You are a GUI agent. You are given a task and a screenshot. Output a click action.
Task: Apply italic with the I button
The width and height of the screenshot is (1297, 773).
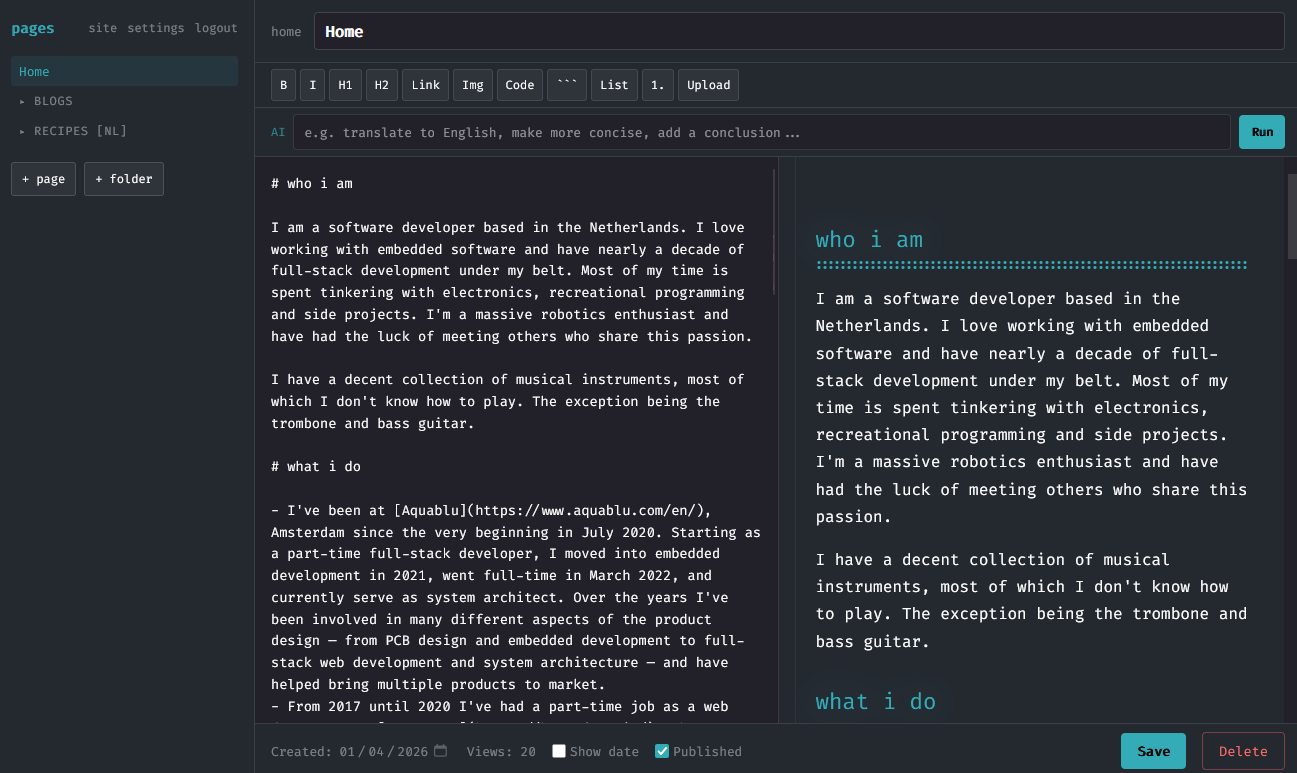[312, 85]
